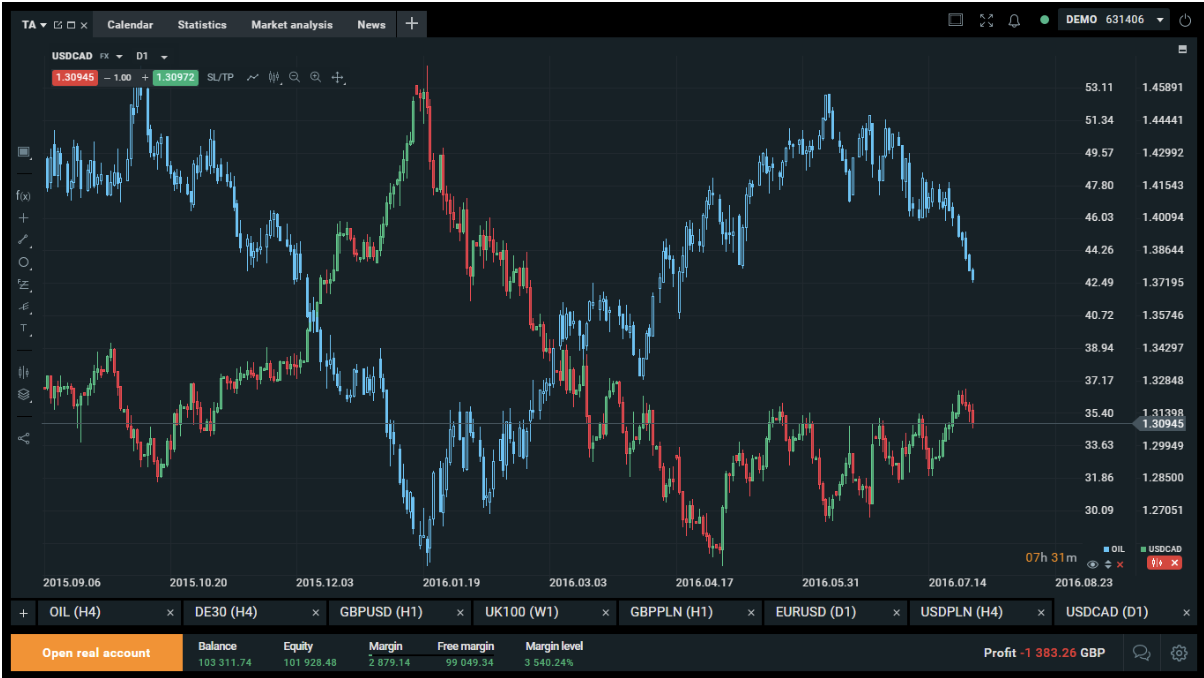The image size is (1204, 678).
Task: Click the 1.00 trade volume field
Action: [x=124, y=77]
